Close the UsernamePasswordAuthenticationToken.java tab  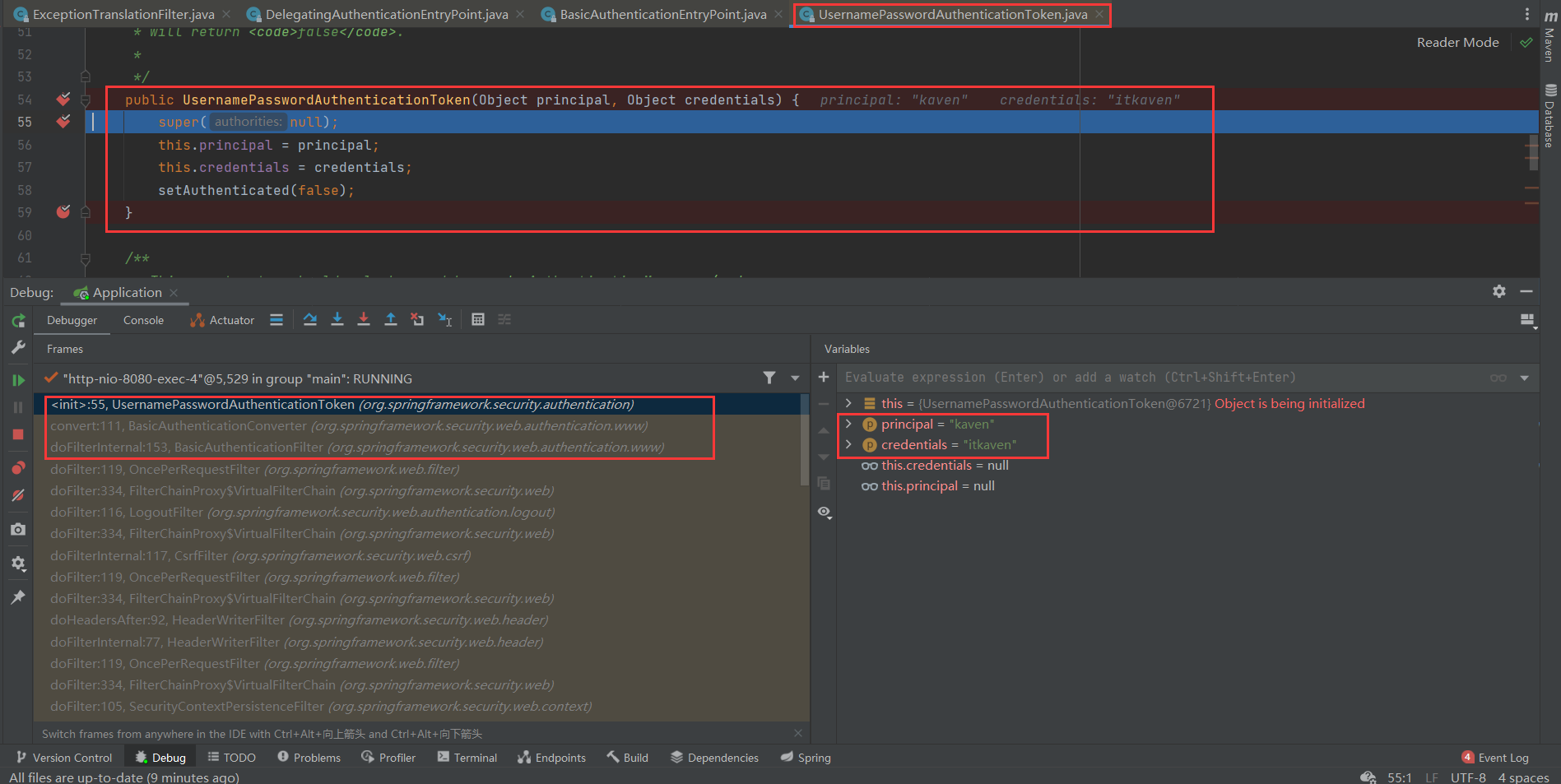(x=1099, y=14)
